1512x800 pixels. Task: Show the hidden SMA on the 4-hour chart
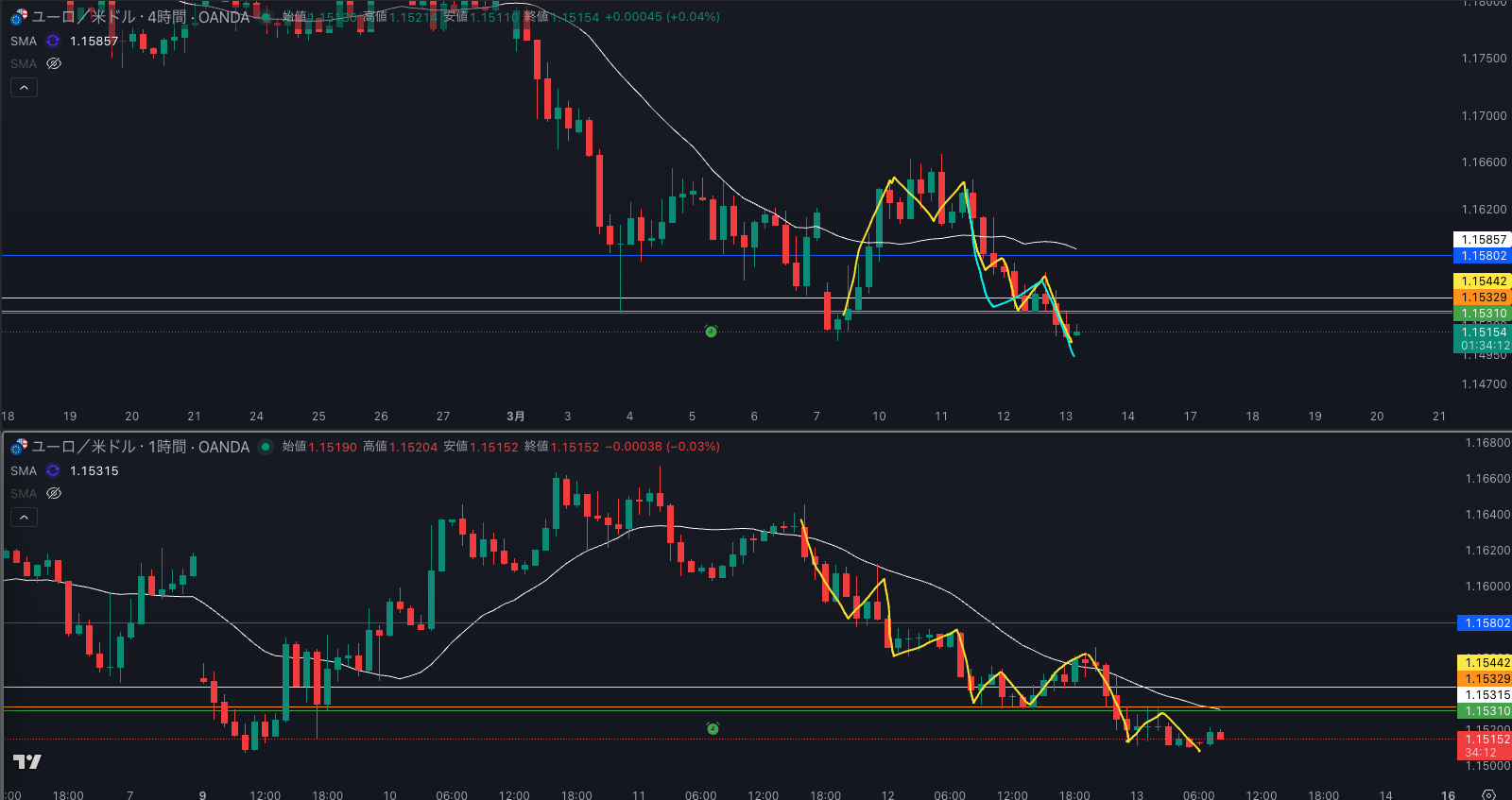(x=54, y=63)
